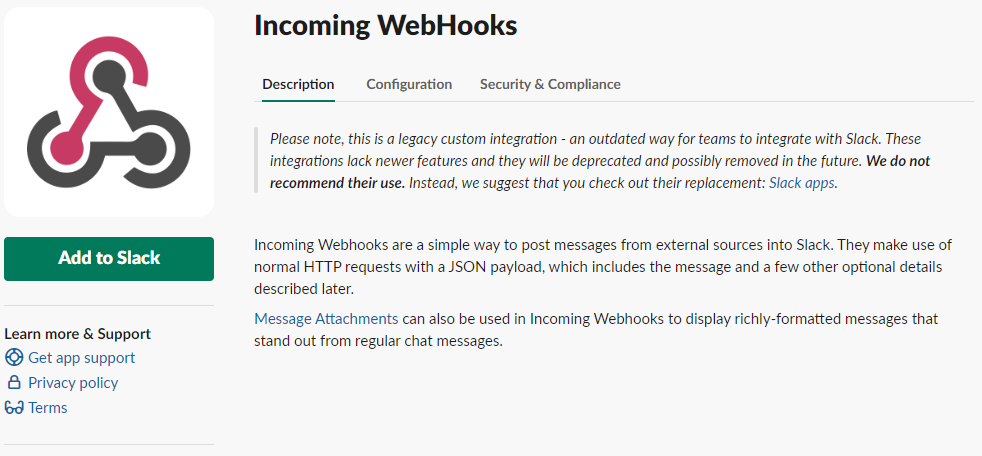
Task: Follow the Slack apps link
Action: pos(802,183)
